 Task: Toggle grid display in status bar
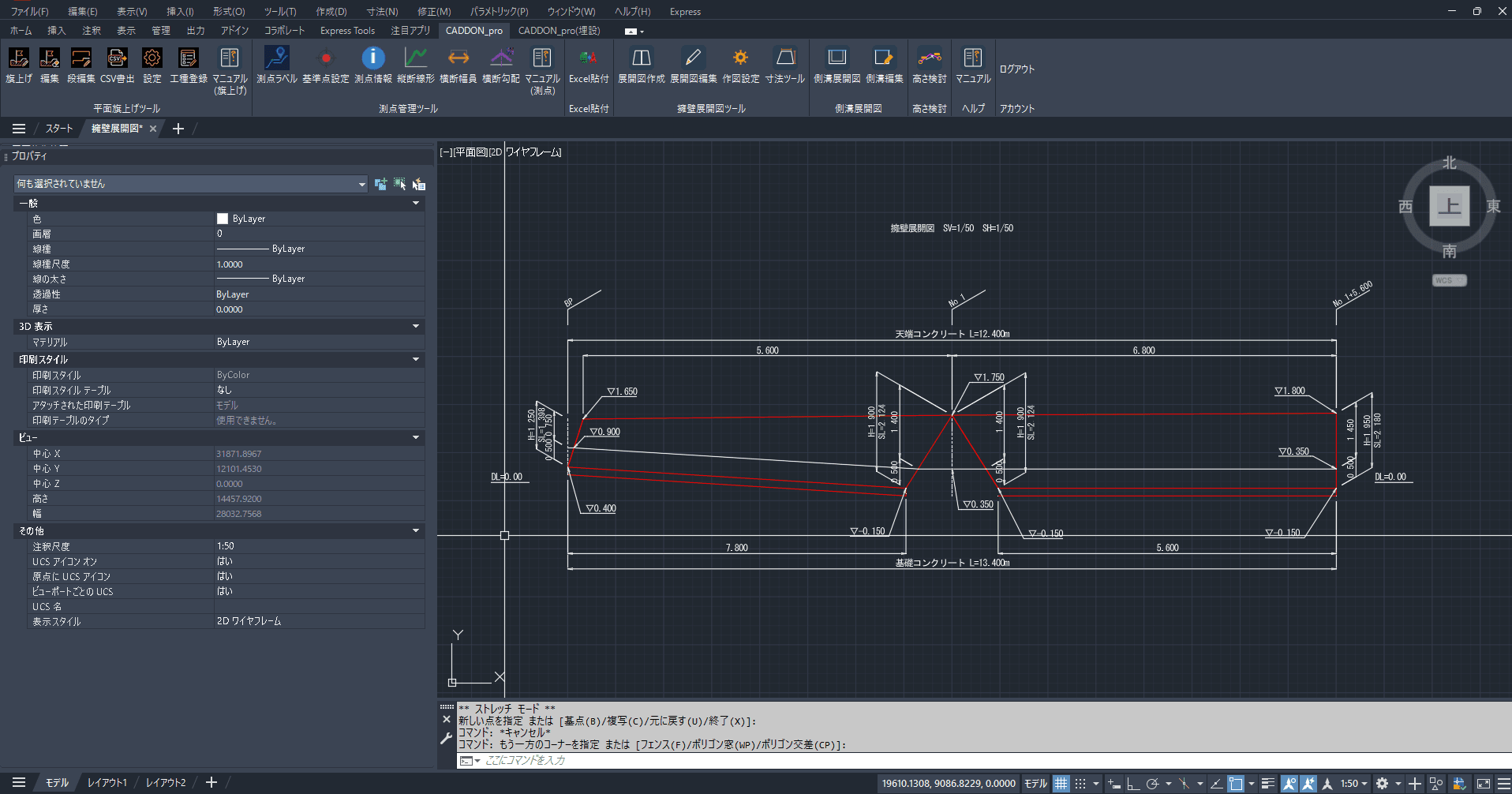pyautogui.click(x=1061, y=784)
